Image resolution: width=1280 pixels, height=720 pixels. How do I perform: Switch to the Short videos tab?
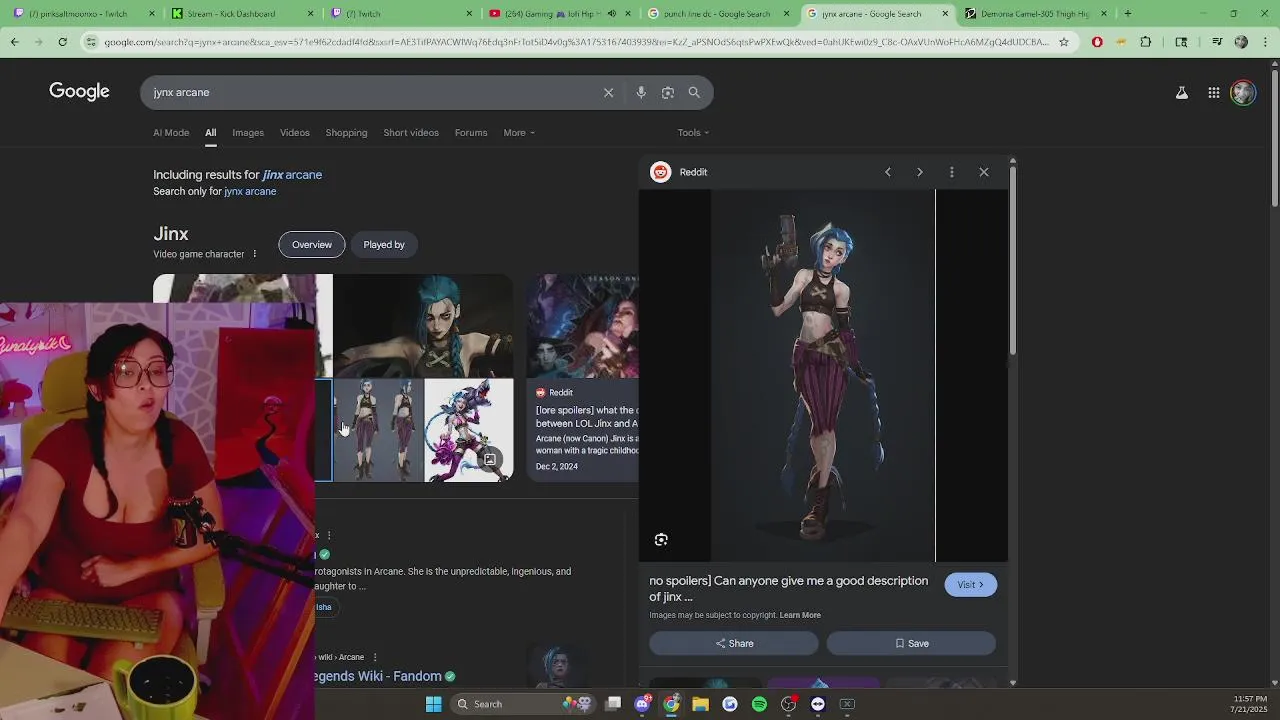411,133
